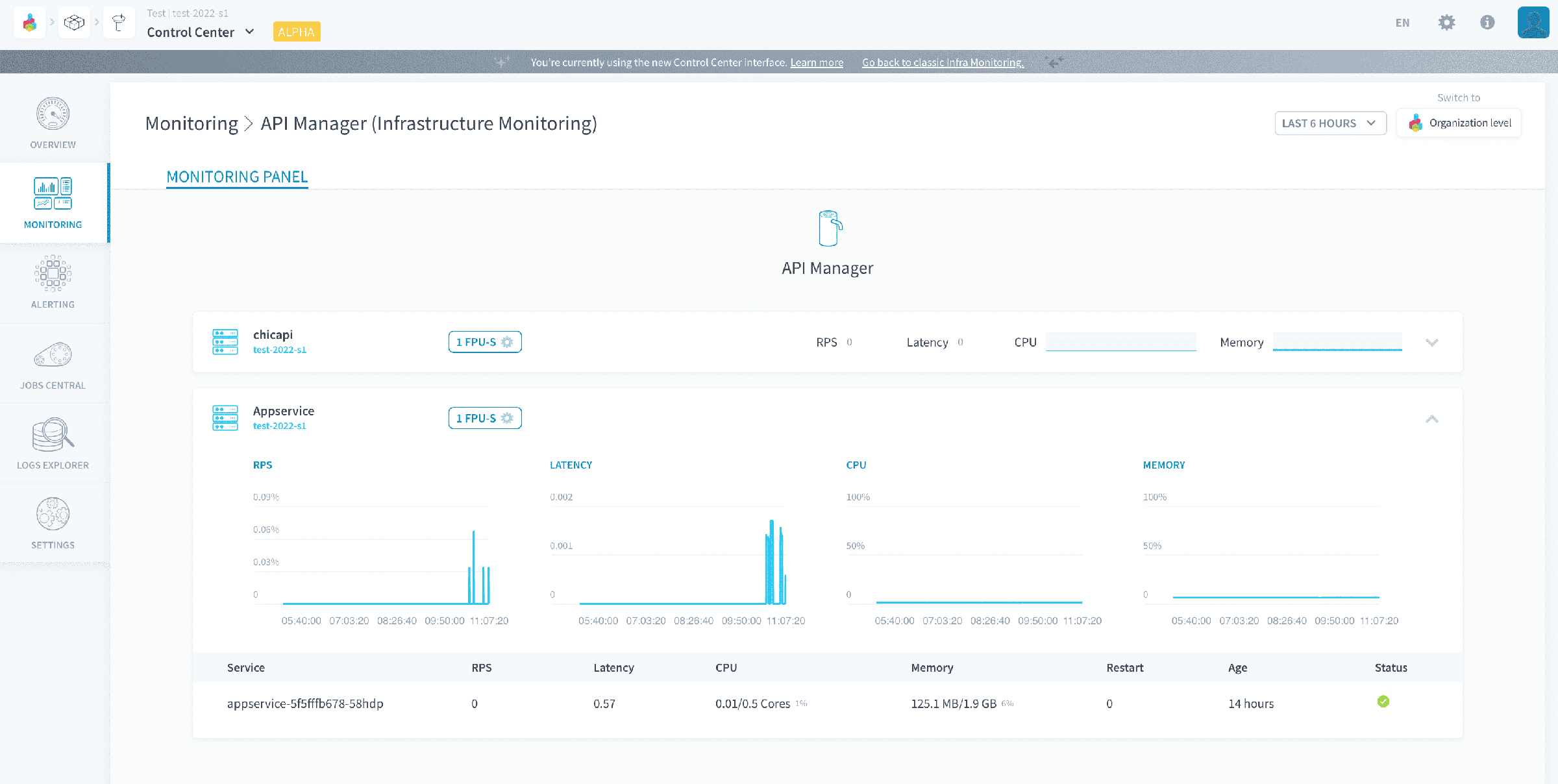Click the Age column header
The width and height of the screenshot is (1558, 784).
[1238, 667]
